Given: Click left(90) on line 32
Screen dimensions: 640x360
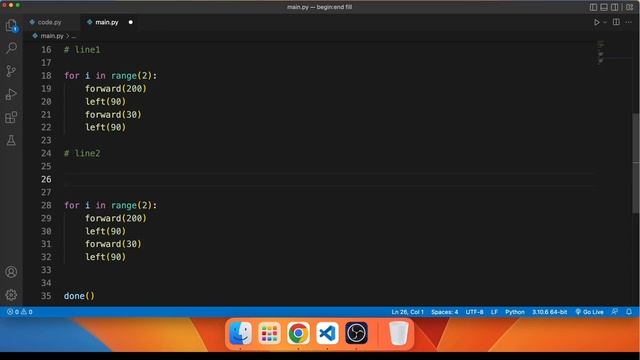Looking at the screenshot, I should pos(106,257).
